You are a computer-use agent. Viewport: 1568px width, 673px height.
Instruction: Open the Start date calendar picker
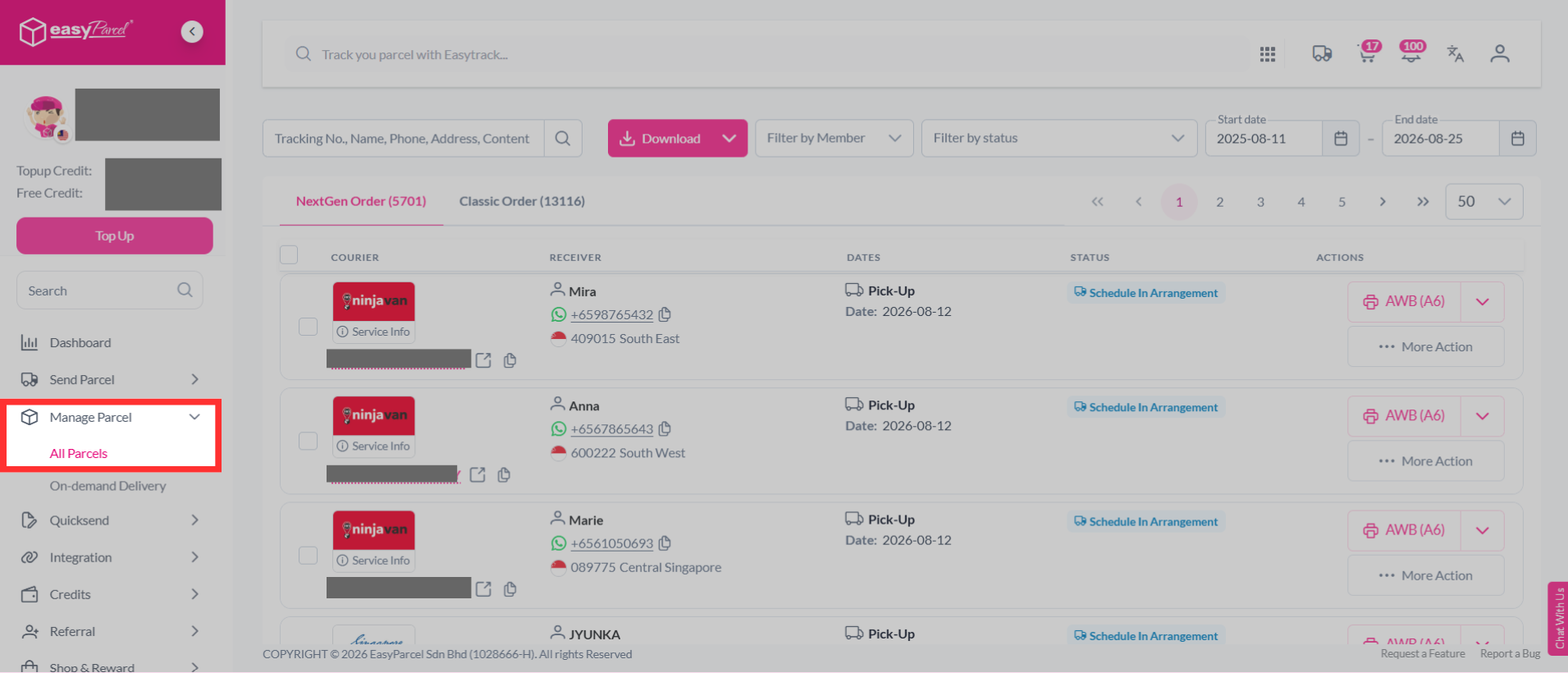[1341, 139]
